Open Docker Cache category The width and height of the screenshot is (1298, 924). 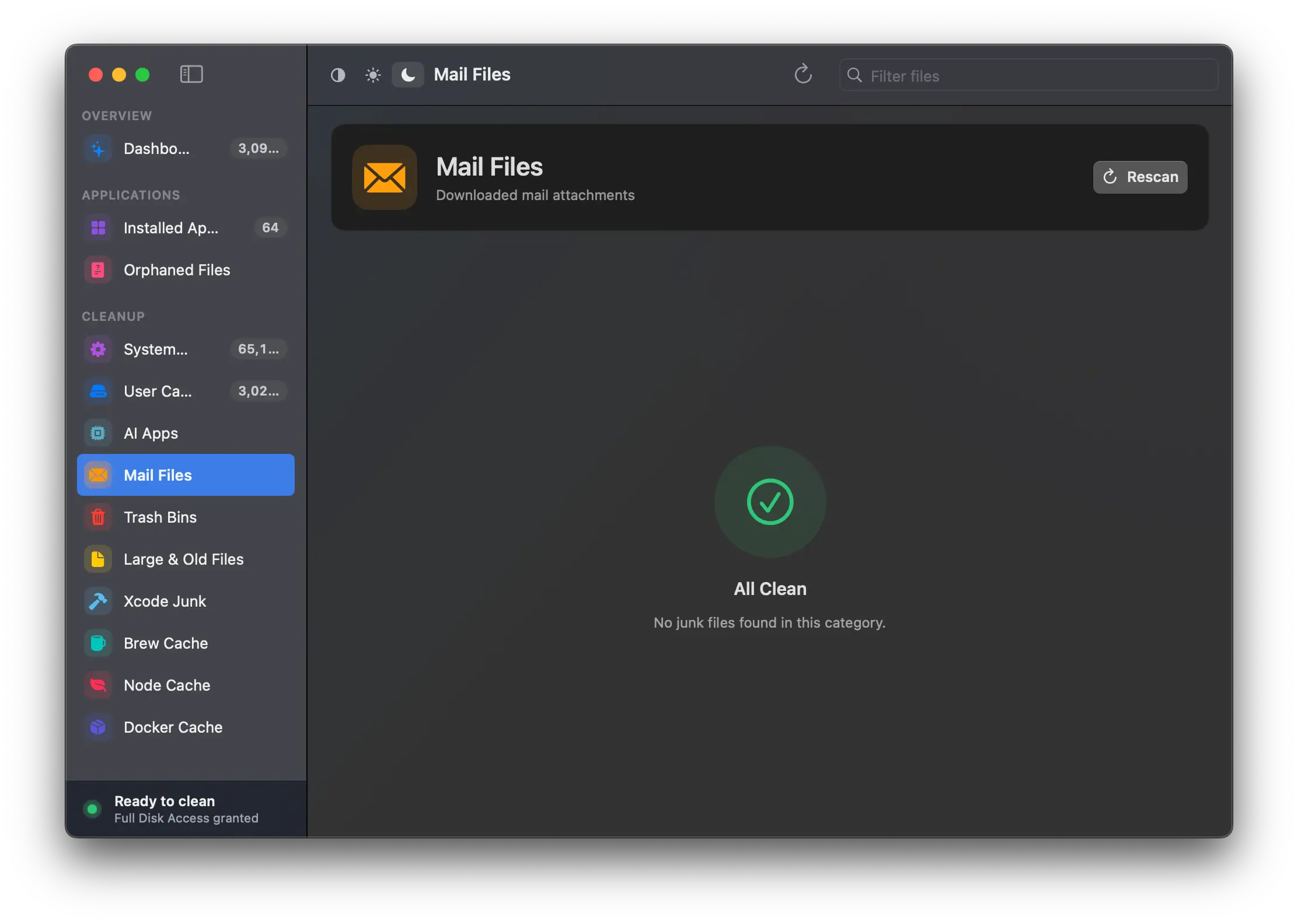coord(186,727)
